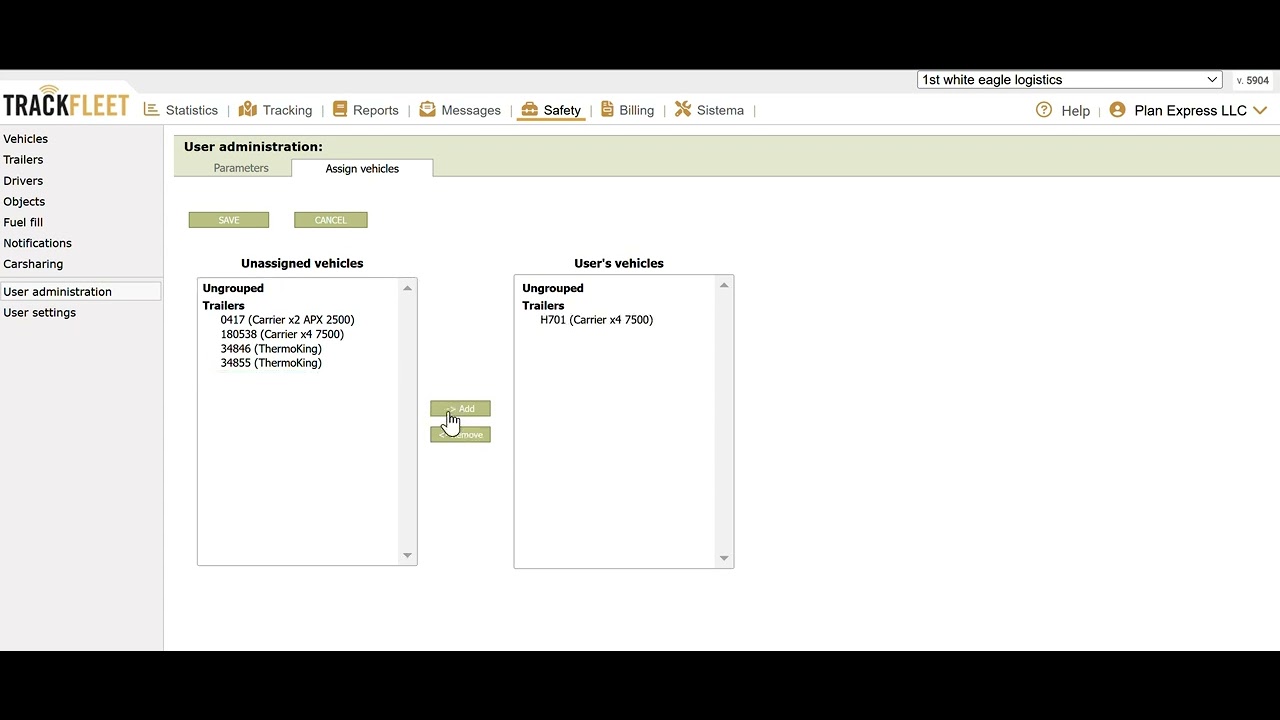Open the Messages menu

pyautogui.click(x=471, y=110)
